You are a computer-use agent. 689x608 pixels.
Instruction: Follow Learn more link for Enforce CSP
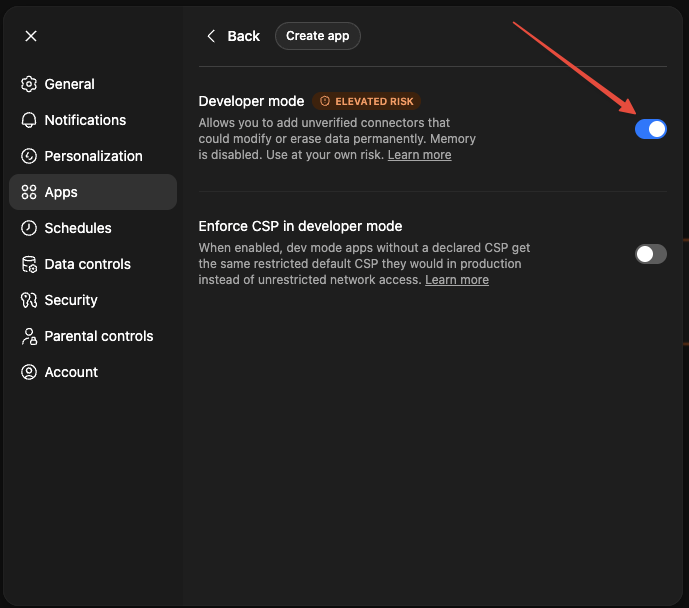point(457,280)
